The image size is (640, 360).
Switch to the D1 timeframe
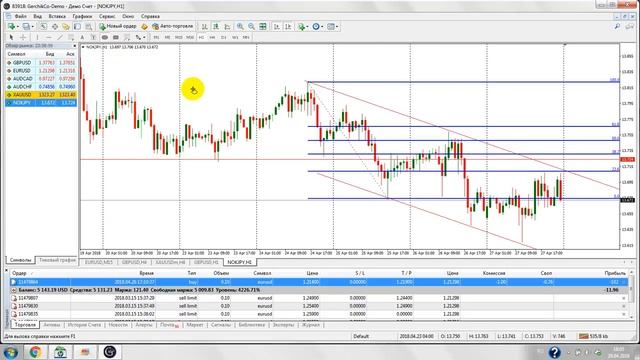(223, 37)
